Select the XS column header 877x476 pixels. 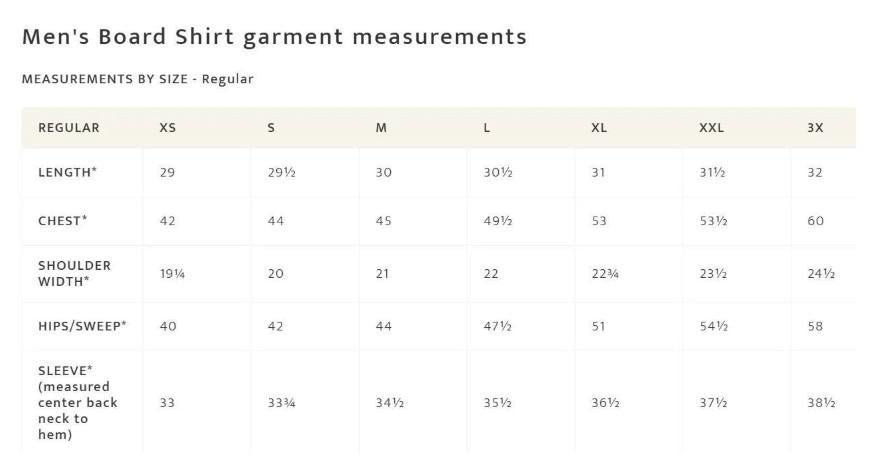168,128
